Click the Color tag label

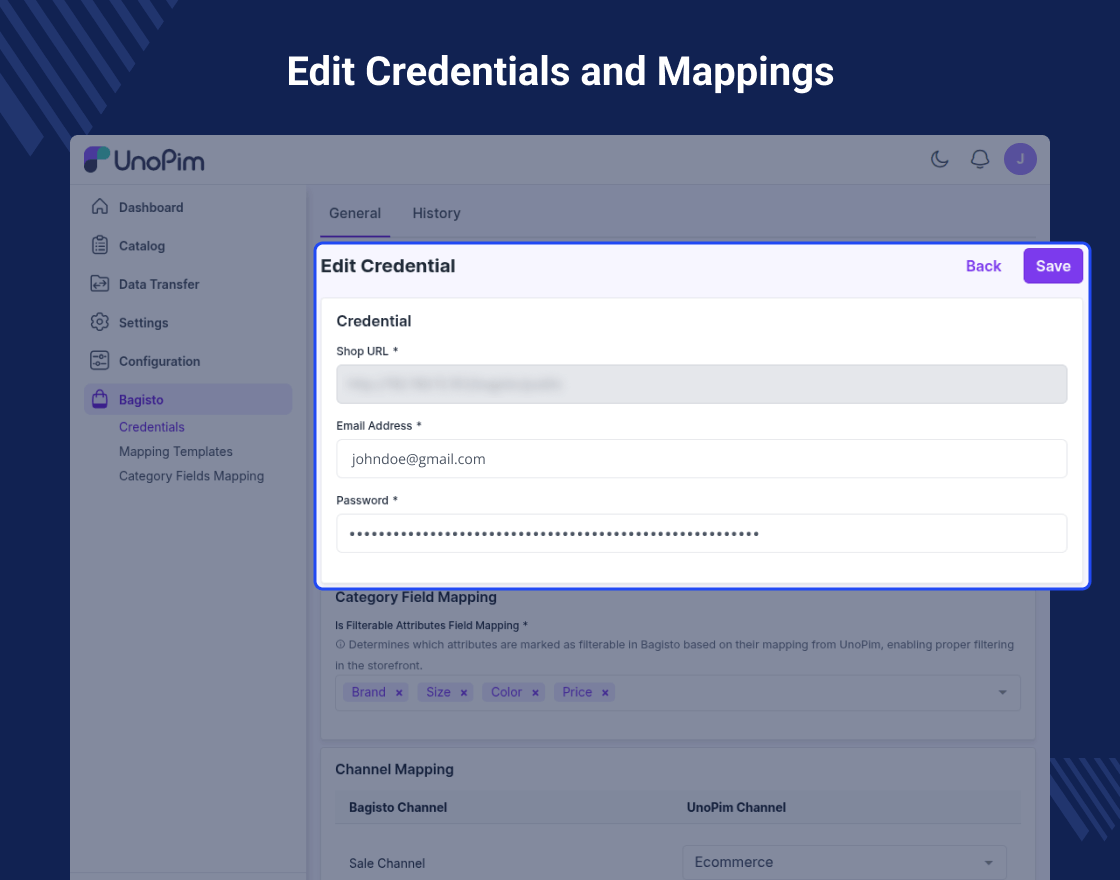pyautogui.click(x=506, y=692)
